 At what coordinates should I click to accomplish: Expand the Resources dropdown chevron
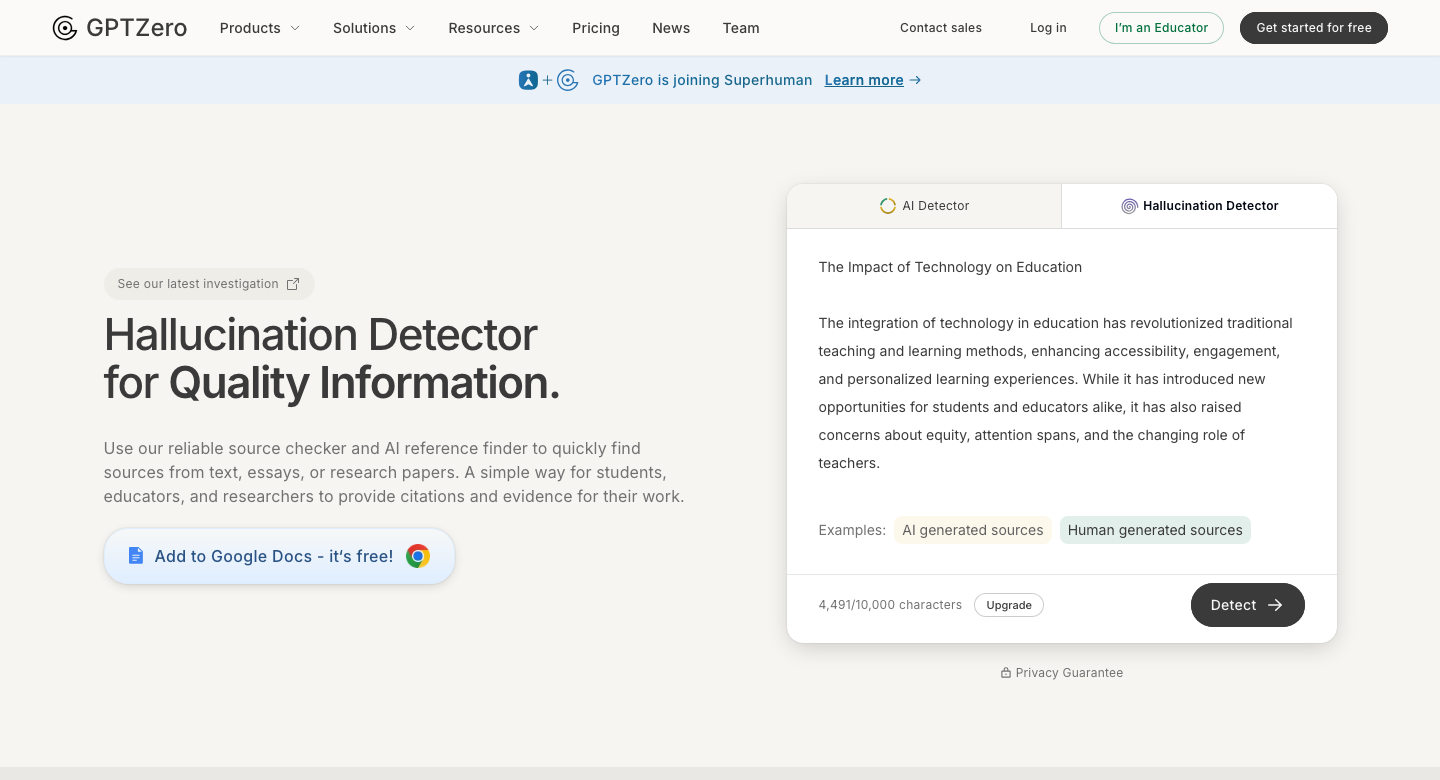pyautogui.click(x=534, y=28)
